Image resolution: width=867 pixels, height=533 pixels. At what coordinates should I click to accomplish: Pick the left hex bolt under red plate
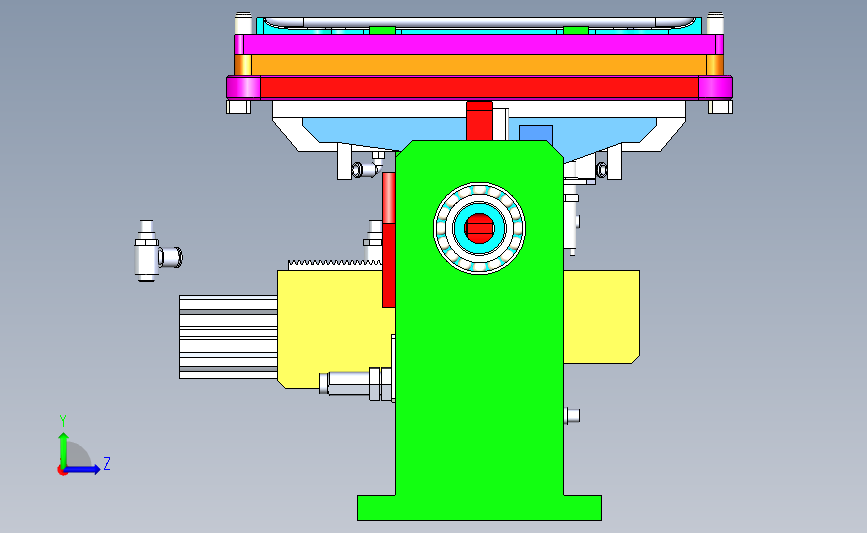tap(238, 106)
